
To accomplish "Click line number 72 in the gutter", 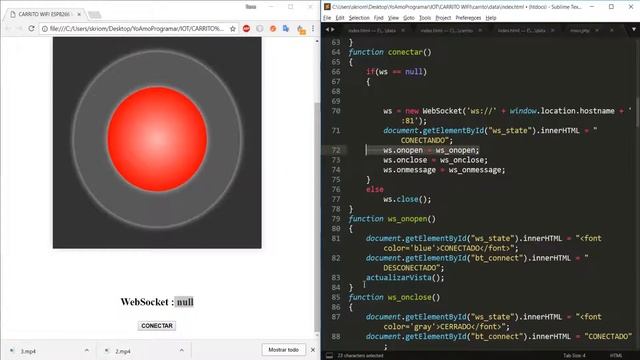I will point(336,150).
